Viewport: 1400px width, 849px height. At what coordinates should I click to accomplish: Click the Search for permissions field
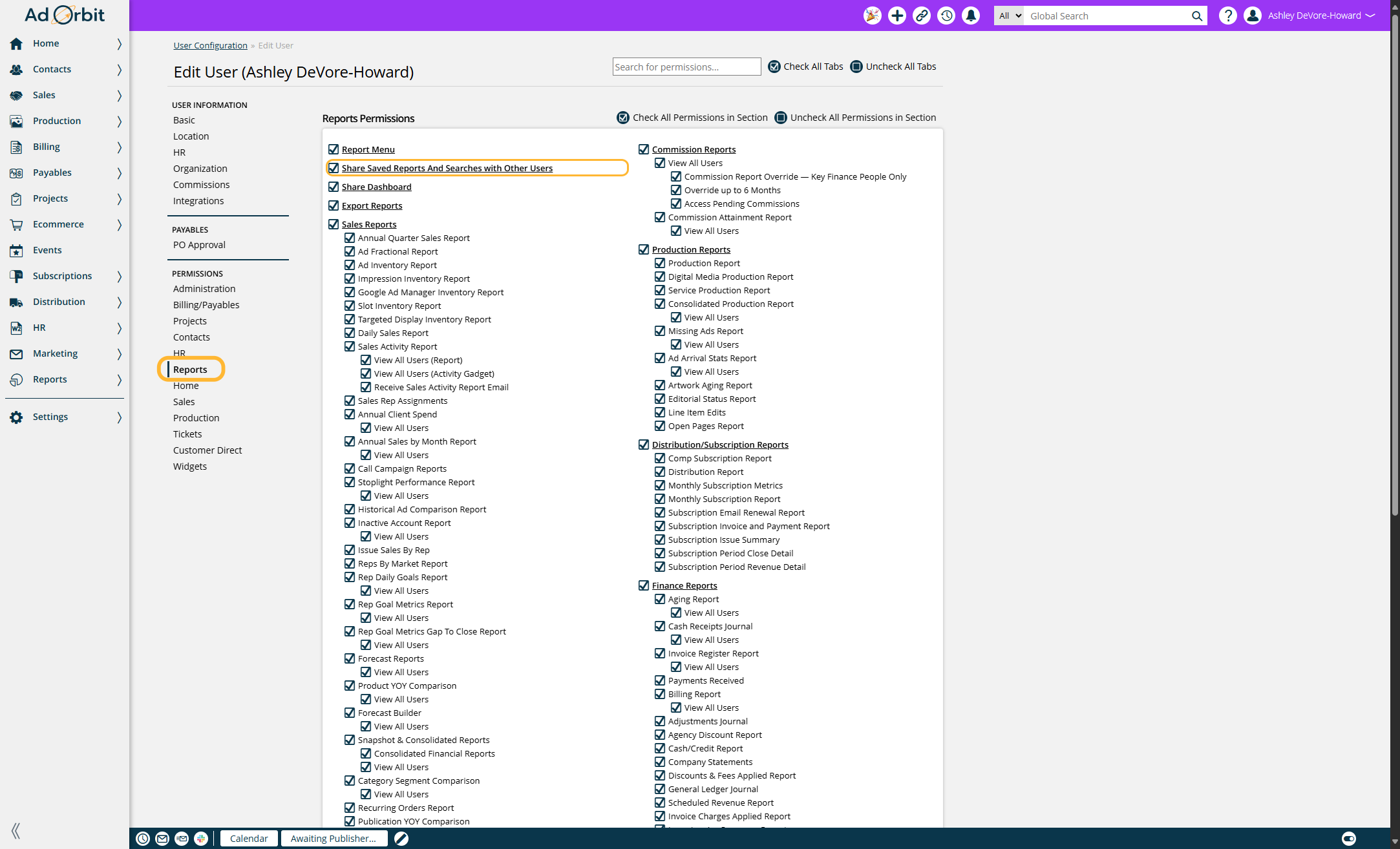[686, 67]
